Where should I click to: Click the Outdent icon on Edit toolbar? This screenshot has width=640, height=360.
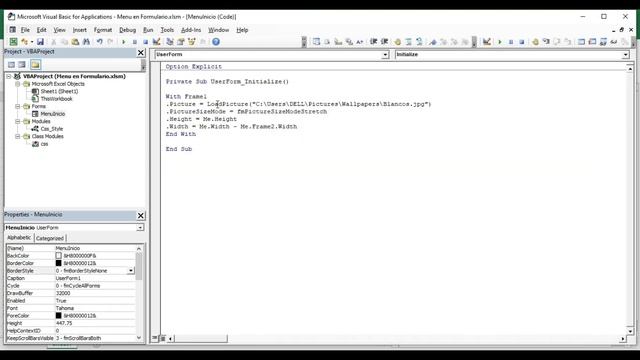pyautogui.click(x=384, y=42)
